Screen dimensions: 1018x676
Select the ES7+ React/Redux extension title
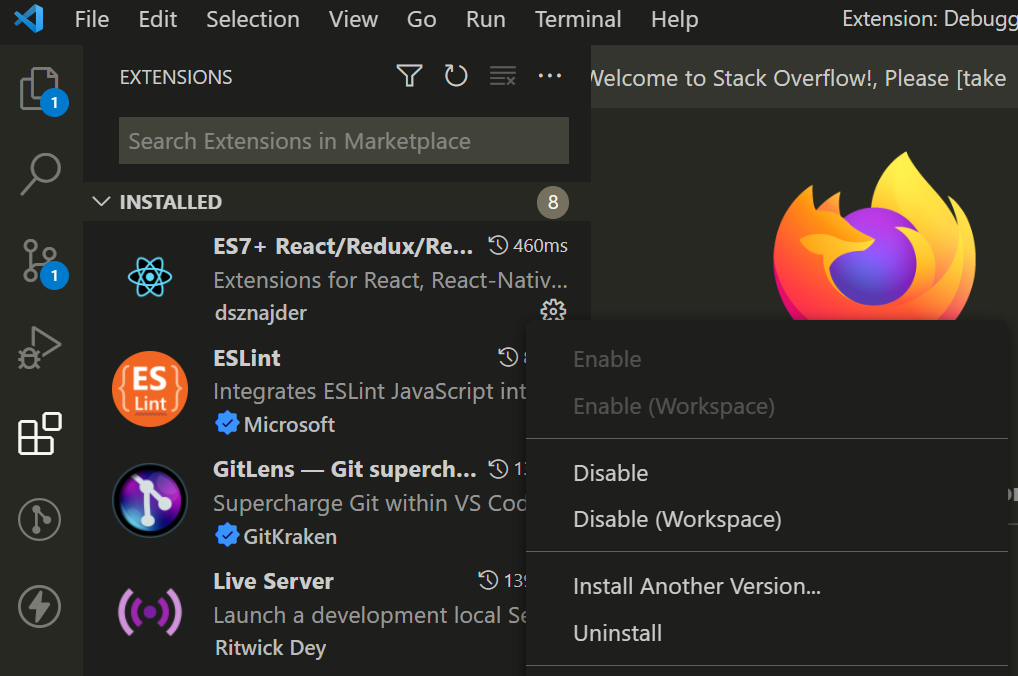point(343,246)
